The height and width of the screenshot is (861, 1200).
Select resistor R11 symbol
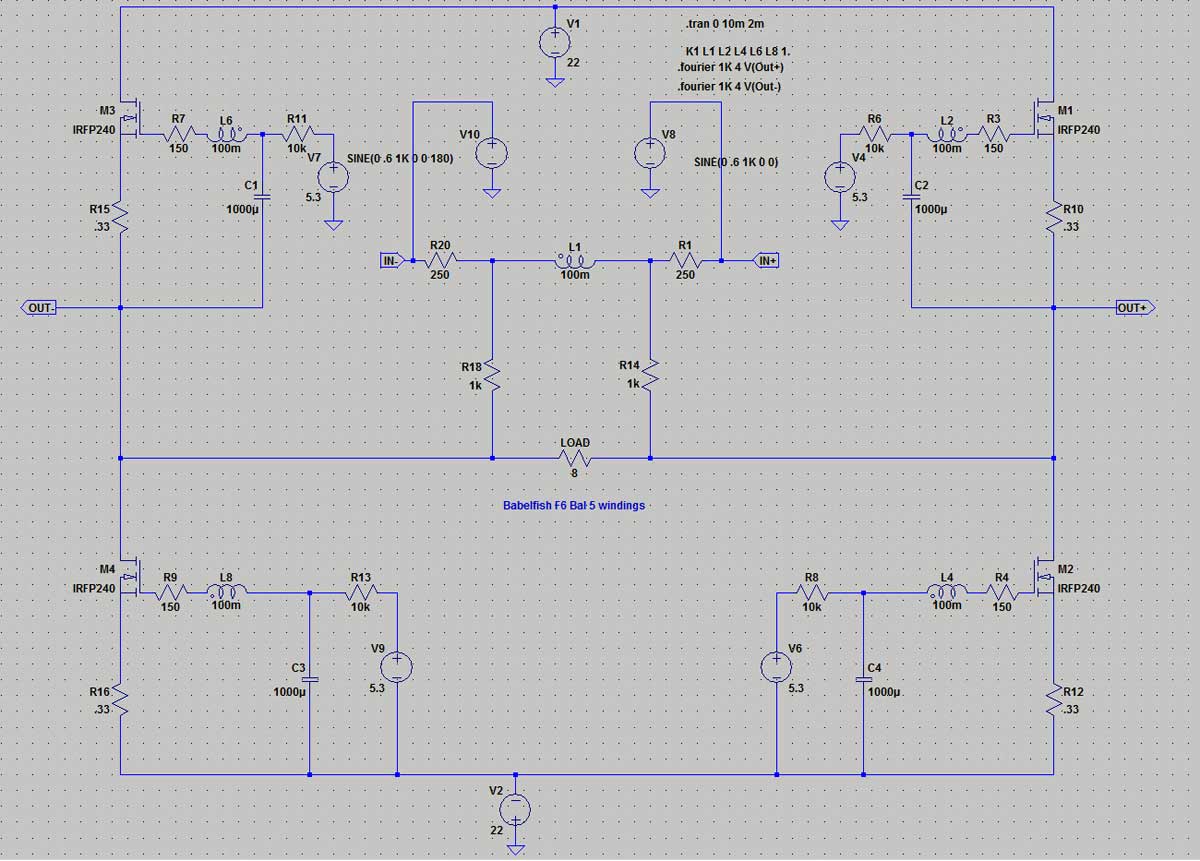click(296, 133)
